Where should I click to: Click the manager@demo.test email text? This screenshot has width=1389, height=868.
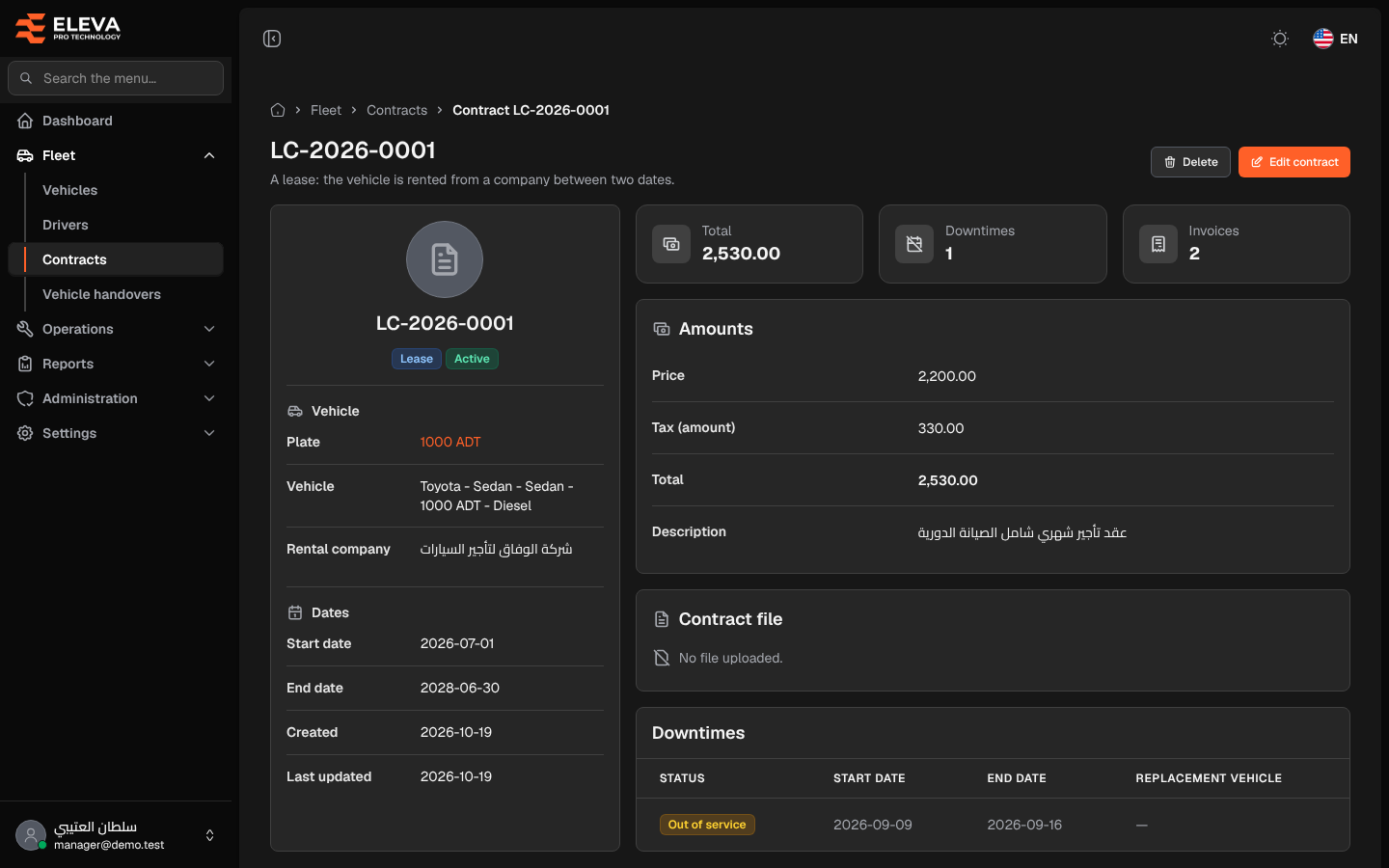point(109,845)
